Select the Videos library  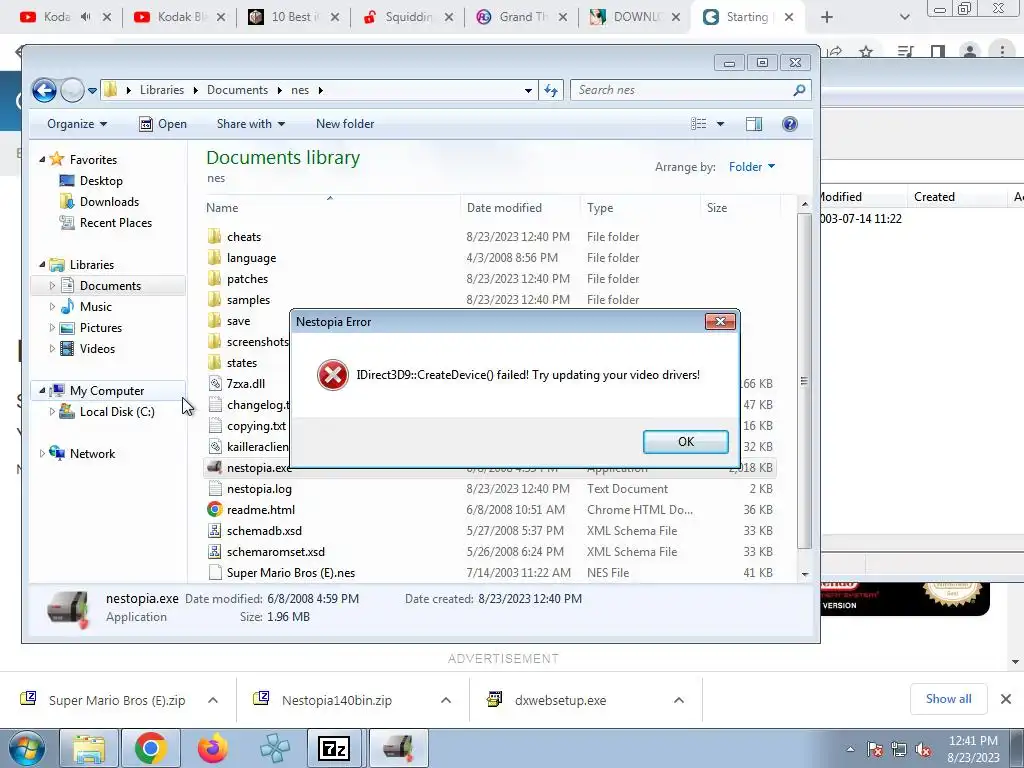(97, 349)
